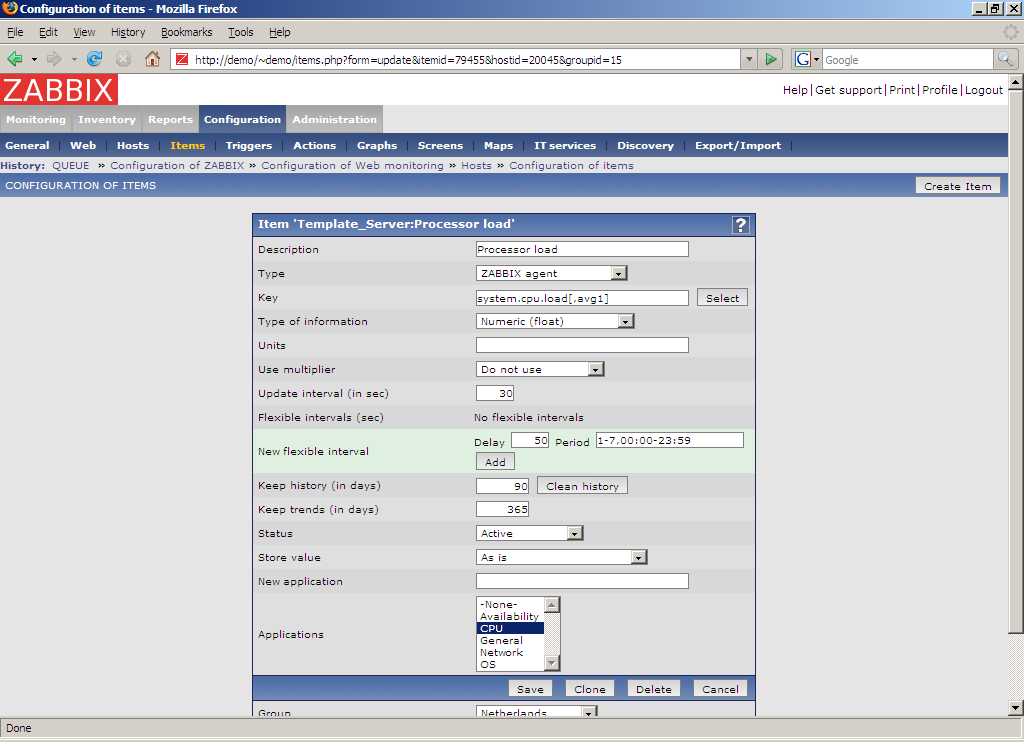
Task: Open the item form help question icon
Action: pyautogui.click(x=741, y=225)
